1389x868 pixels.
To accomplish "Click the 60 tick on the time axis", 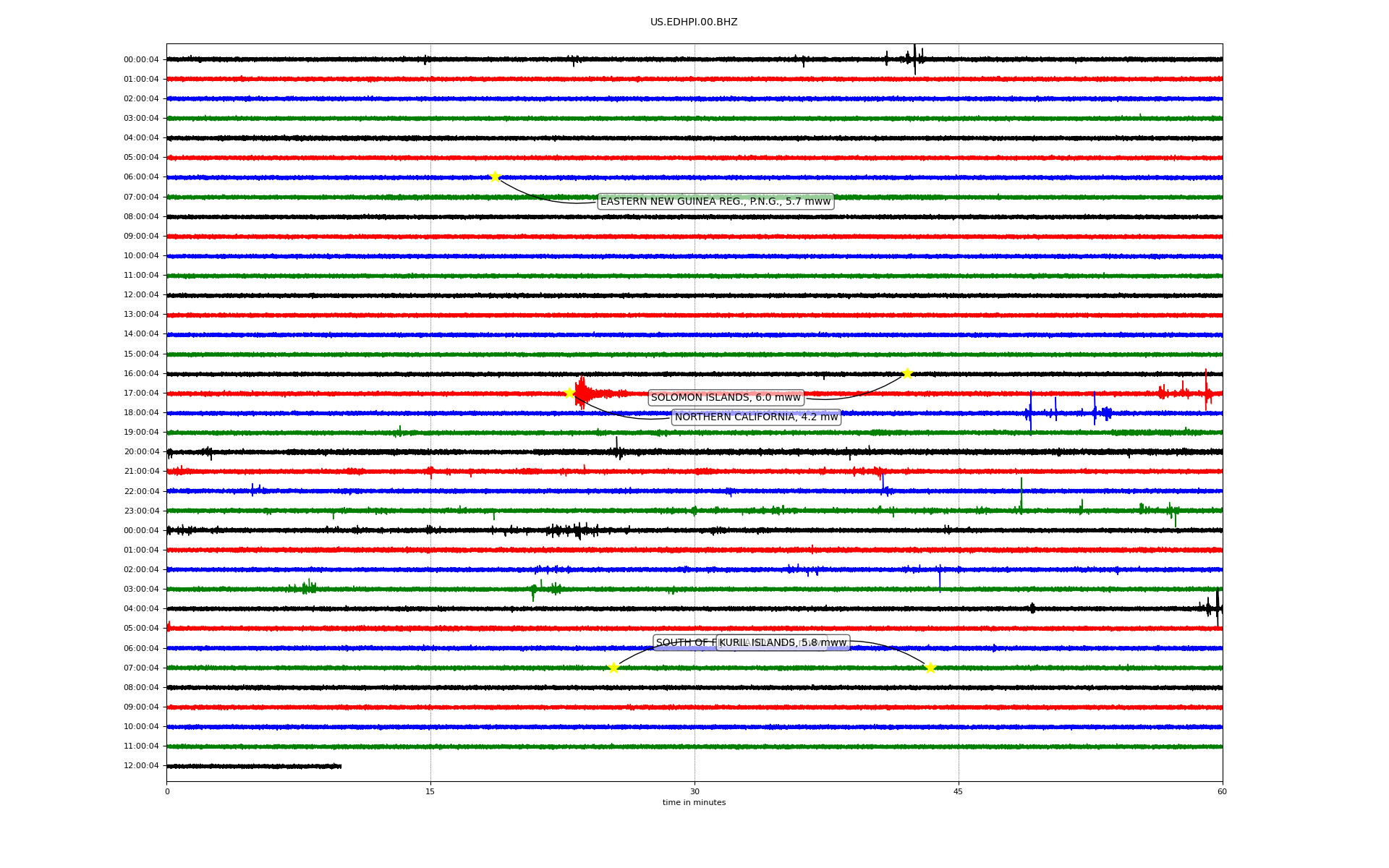I will tap(1222, 791).
